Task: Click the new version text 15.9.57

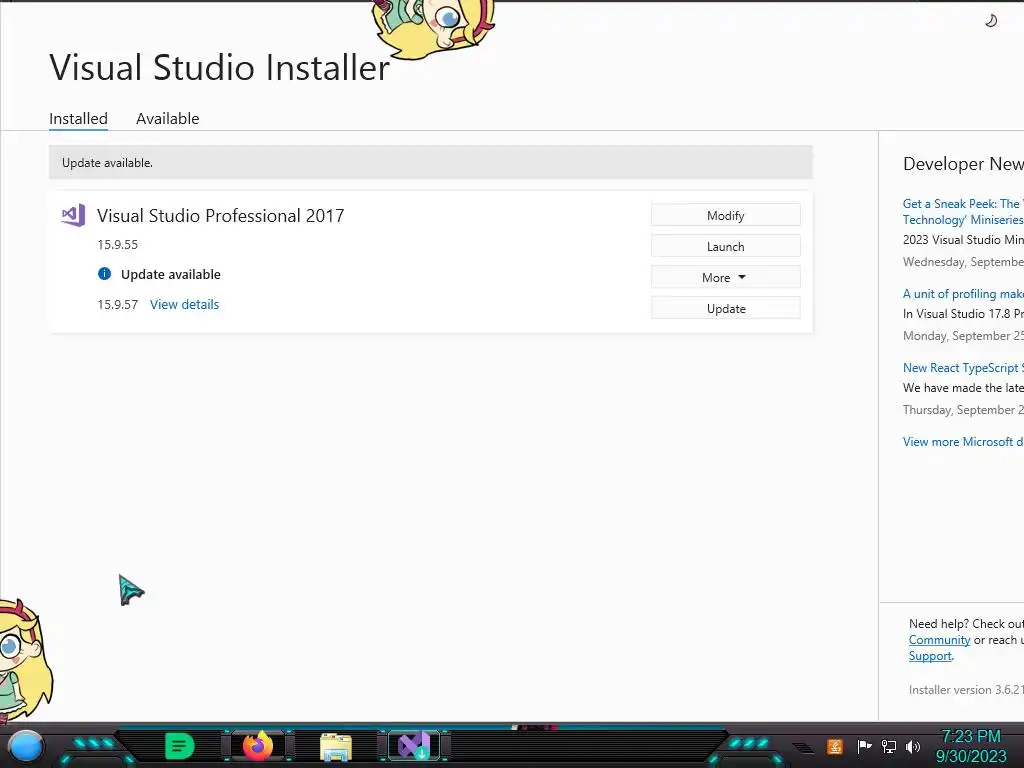Action: coord(118,304)
